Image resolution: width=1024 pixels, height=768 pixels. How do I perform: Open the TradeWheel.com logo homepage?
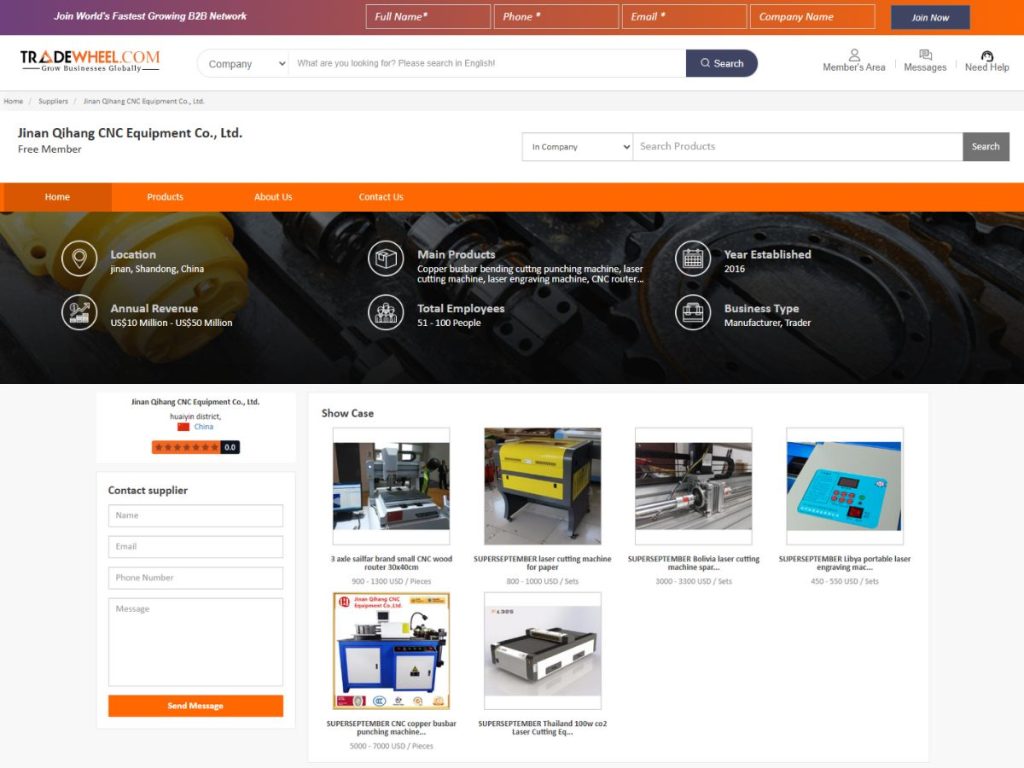[x=90, y=60]
